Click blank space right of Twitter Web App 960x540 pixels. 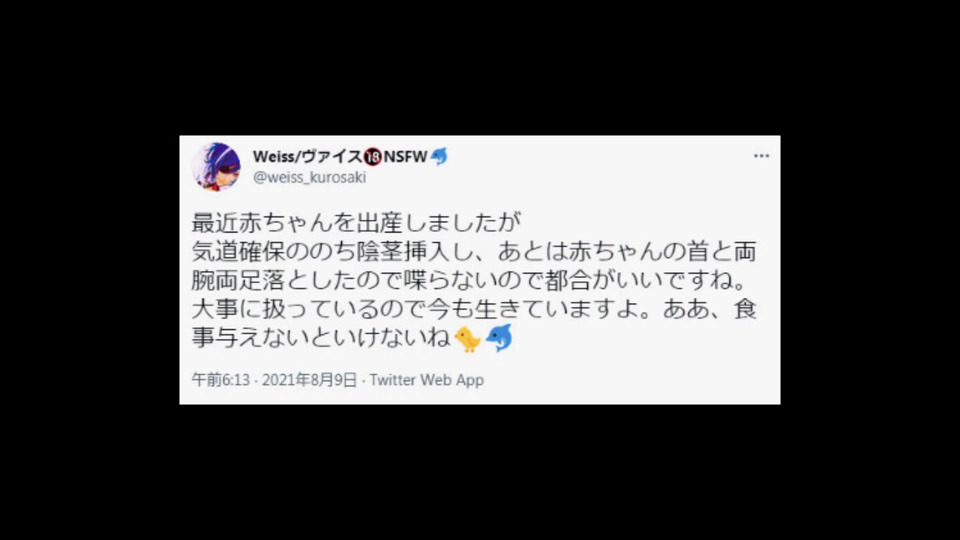631,380
